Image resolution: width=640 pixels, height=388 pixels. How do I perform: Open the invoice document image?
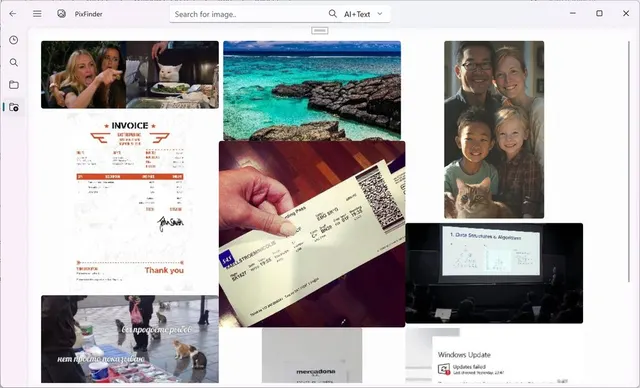(130, 202)
